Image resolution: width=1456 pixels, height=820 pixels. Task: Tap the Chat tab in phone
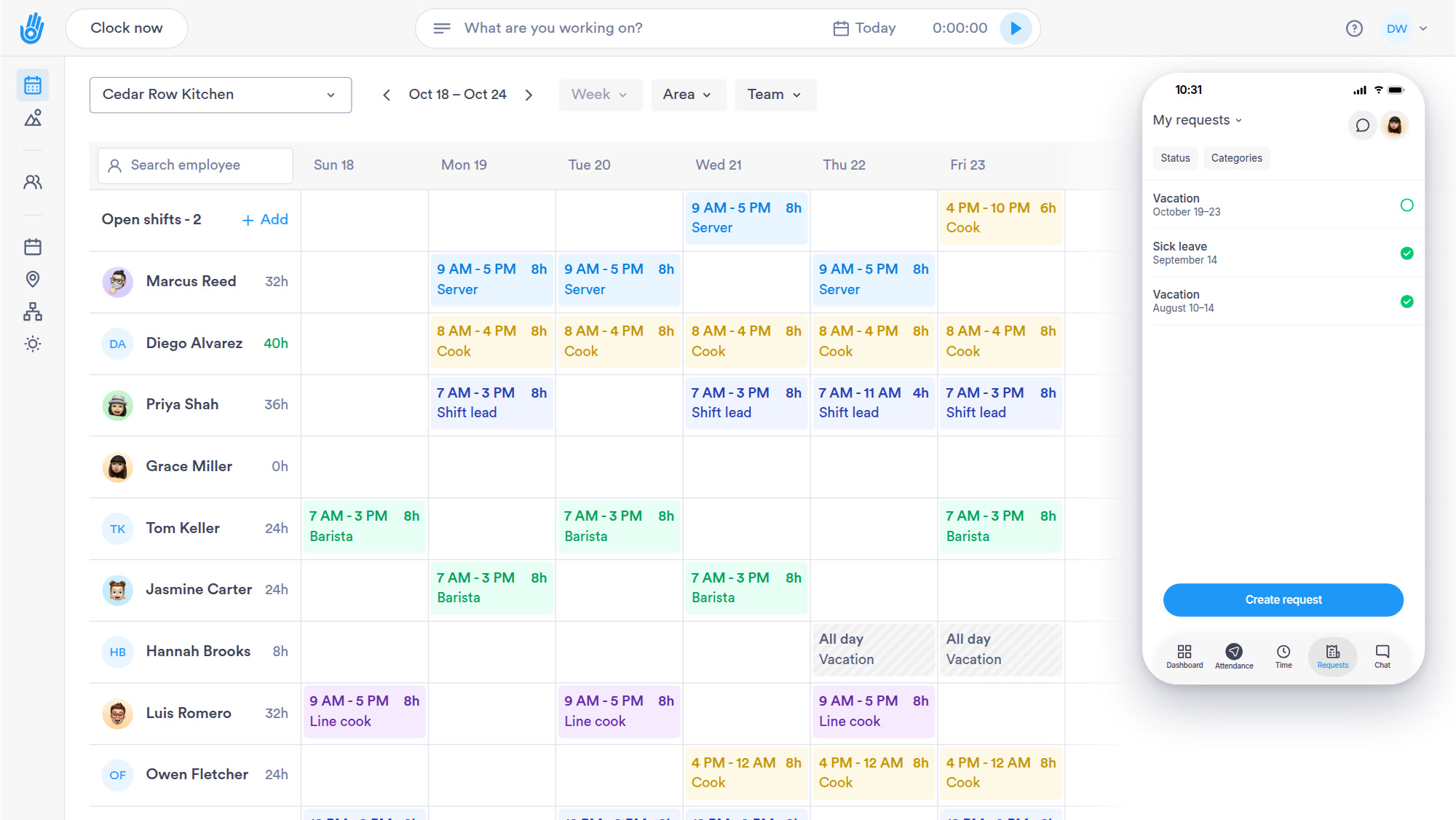tap(1382, 656)
